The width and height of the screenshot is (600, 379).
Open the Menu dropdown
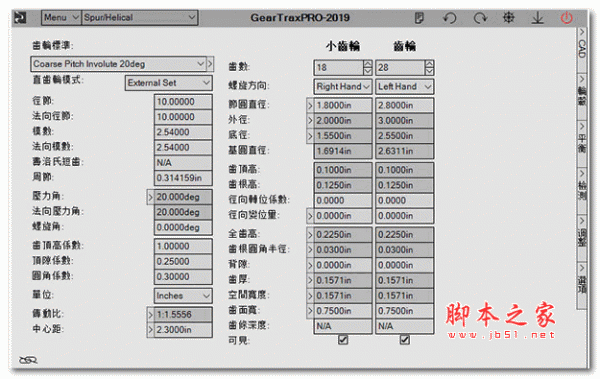[61, 18]
